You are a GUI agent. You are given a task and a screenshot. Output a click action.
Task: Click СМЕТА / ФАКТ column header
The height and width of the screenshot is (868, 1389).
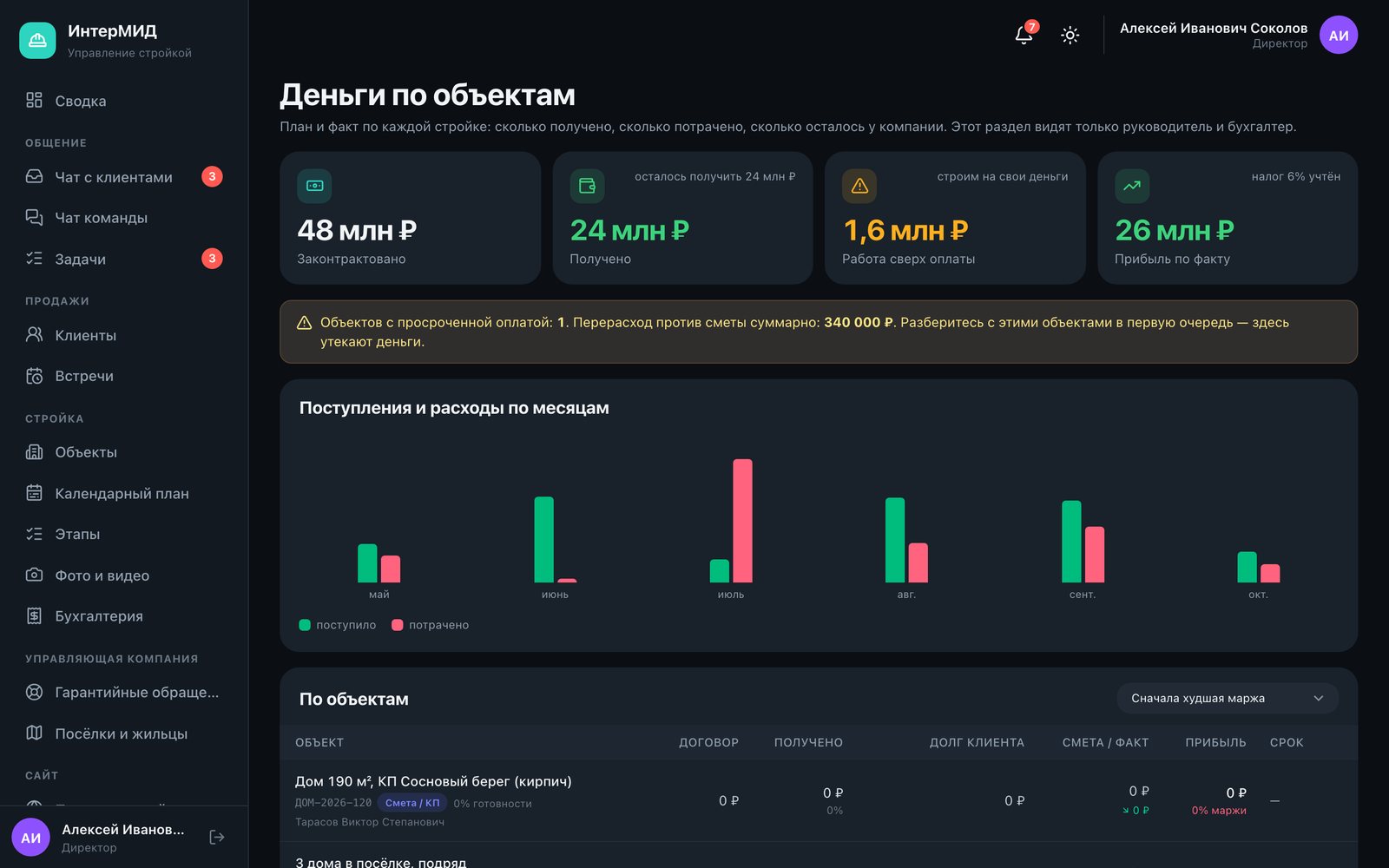coord(1105,742)
